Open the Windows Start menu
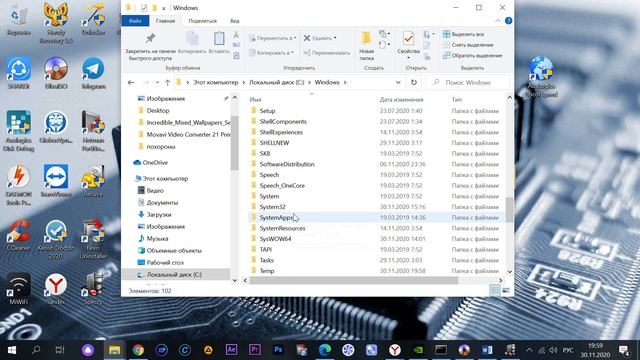This screenshot has width=640, height=360. click(x=12, y=350)
